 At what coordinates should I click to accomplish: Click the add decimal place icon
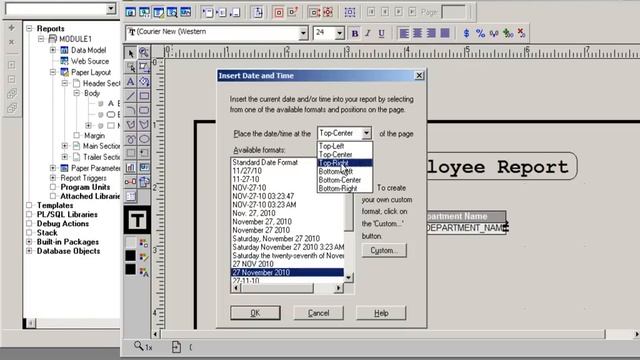(508, 33)
